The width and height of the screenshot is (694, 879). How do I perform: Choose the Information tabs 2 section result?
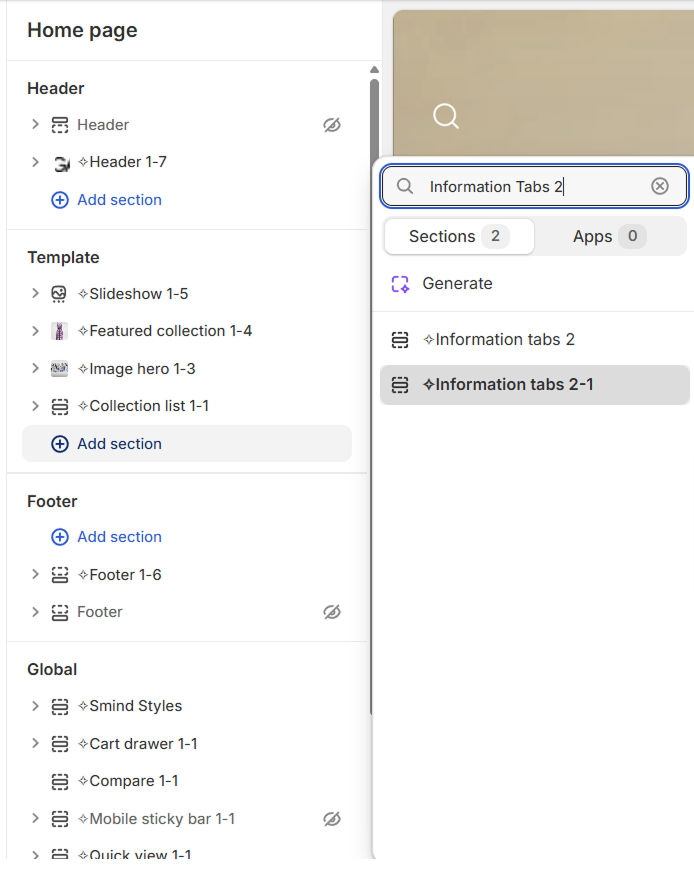[x=505, y=340]
